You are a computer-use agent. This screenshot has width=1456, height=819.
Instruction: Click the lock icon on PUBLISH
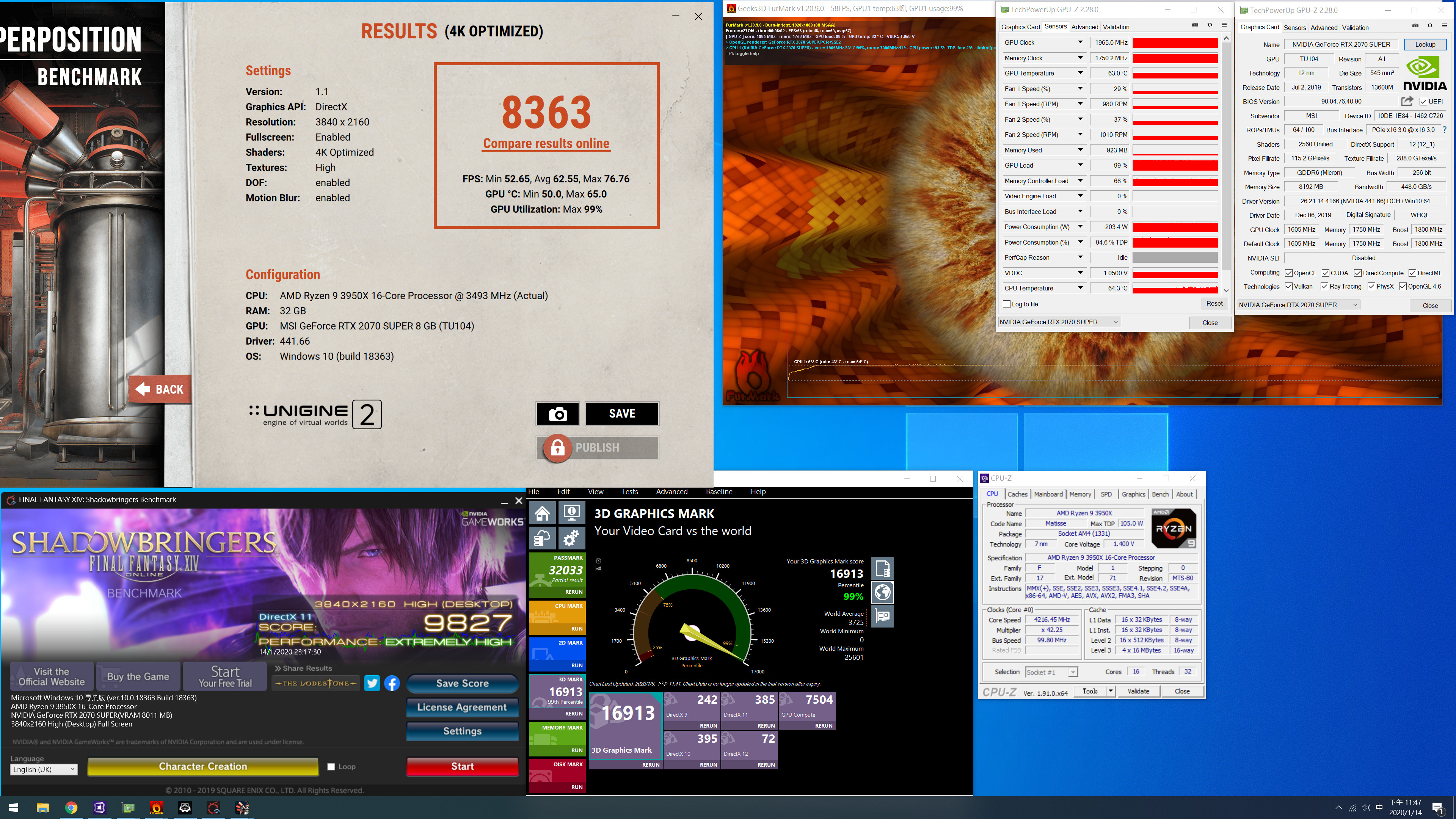coord(557,448)
